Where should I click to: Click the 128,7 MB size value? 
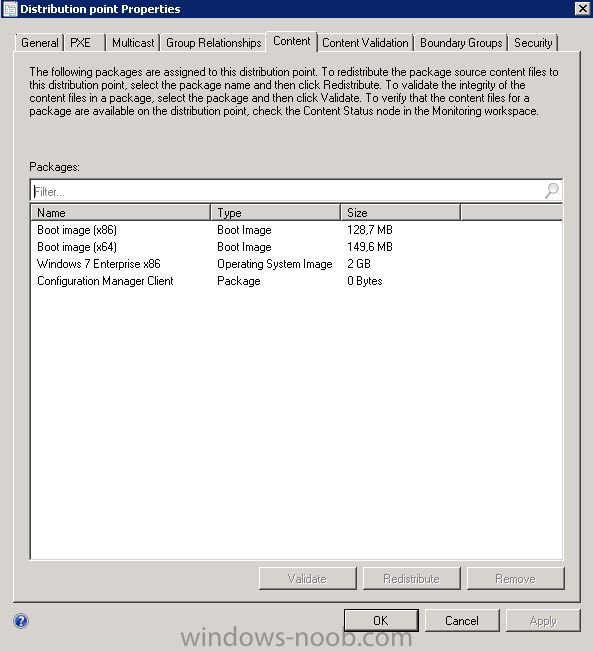click(x=370, y=230)
